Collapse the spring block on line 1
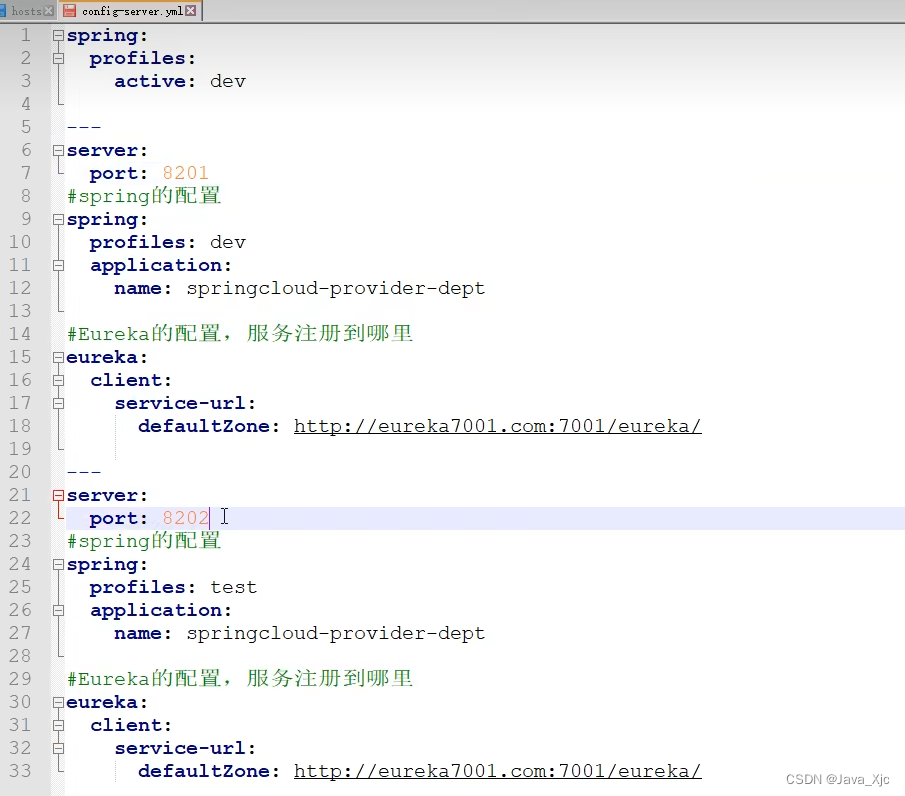 pyautogui.click(x=58, y=35)
